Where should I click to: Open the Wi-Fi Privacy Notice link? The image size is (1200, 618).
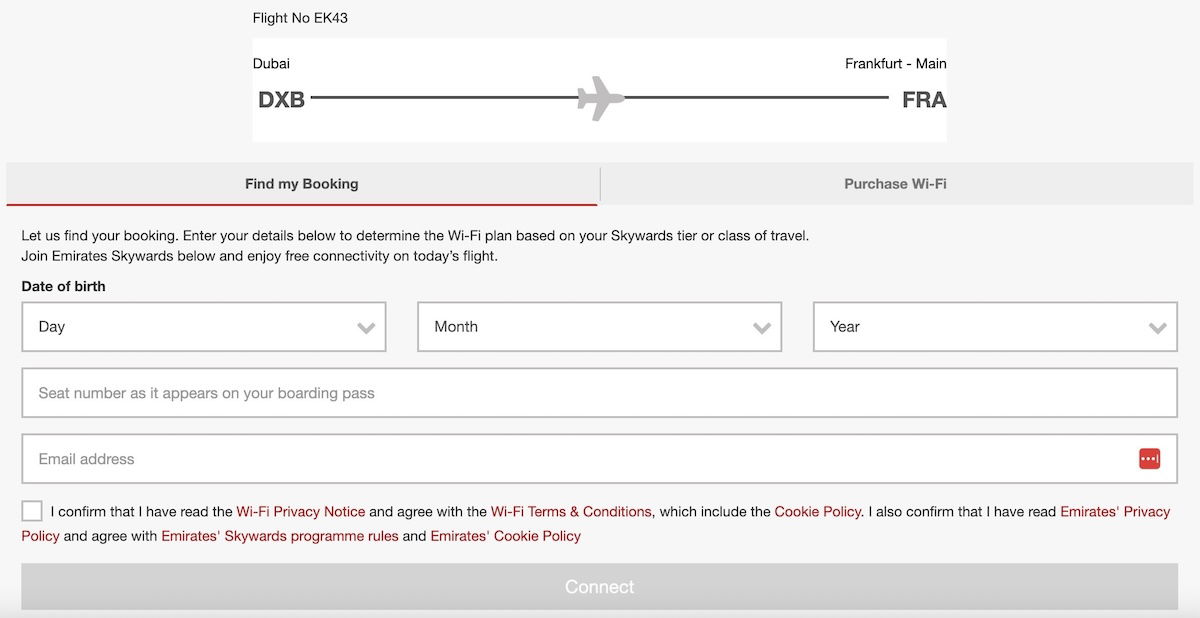click(x=301, y=511)
